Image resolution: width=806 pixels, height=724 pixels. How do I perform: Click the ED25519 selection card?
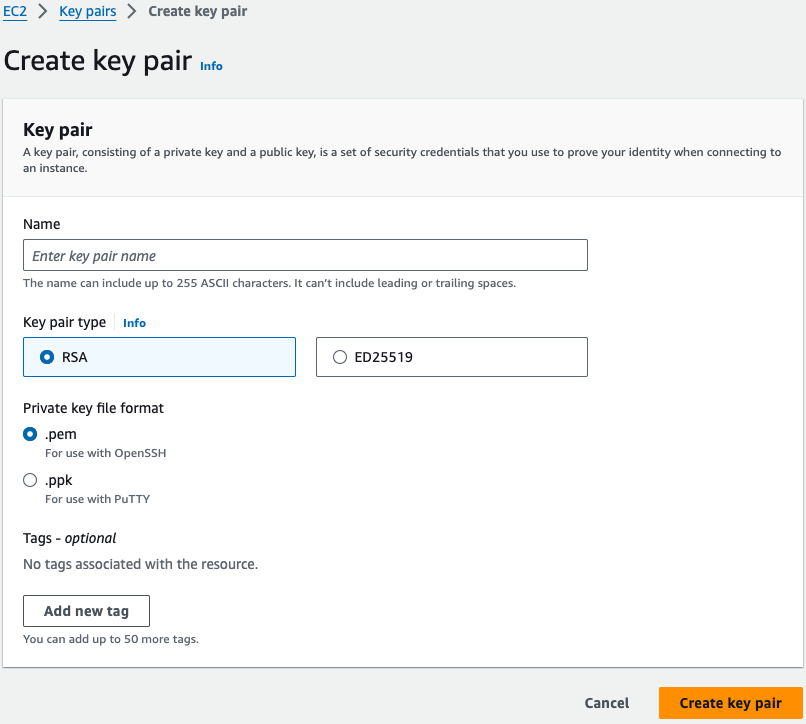(x=451, y=356)
